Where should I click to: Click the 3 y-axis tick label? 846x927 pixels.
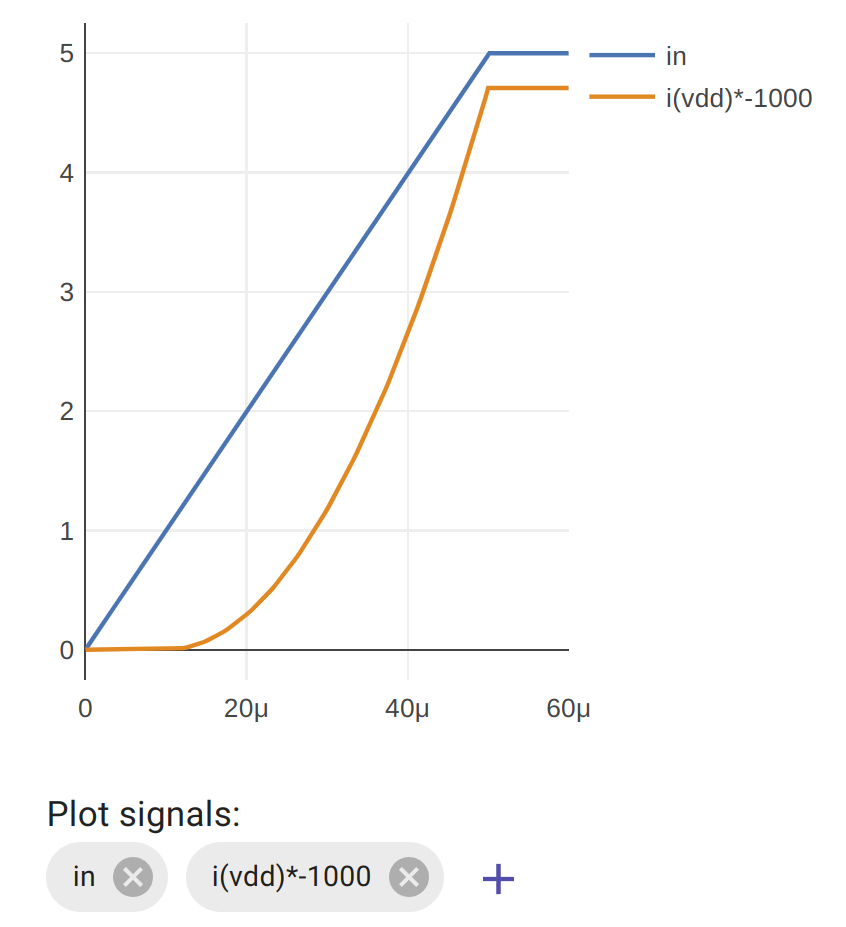point(67,292)
